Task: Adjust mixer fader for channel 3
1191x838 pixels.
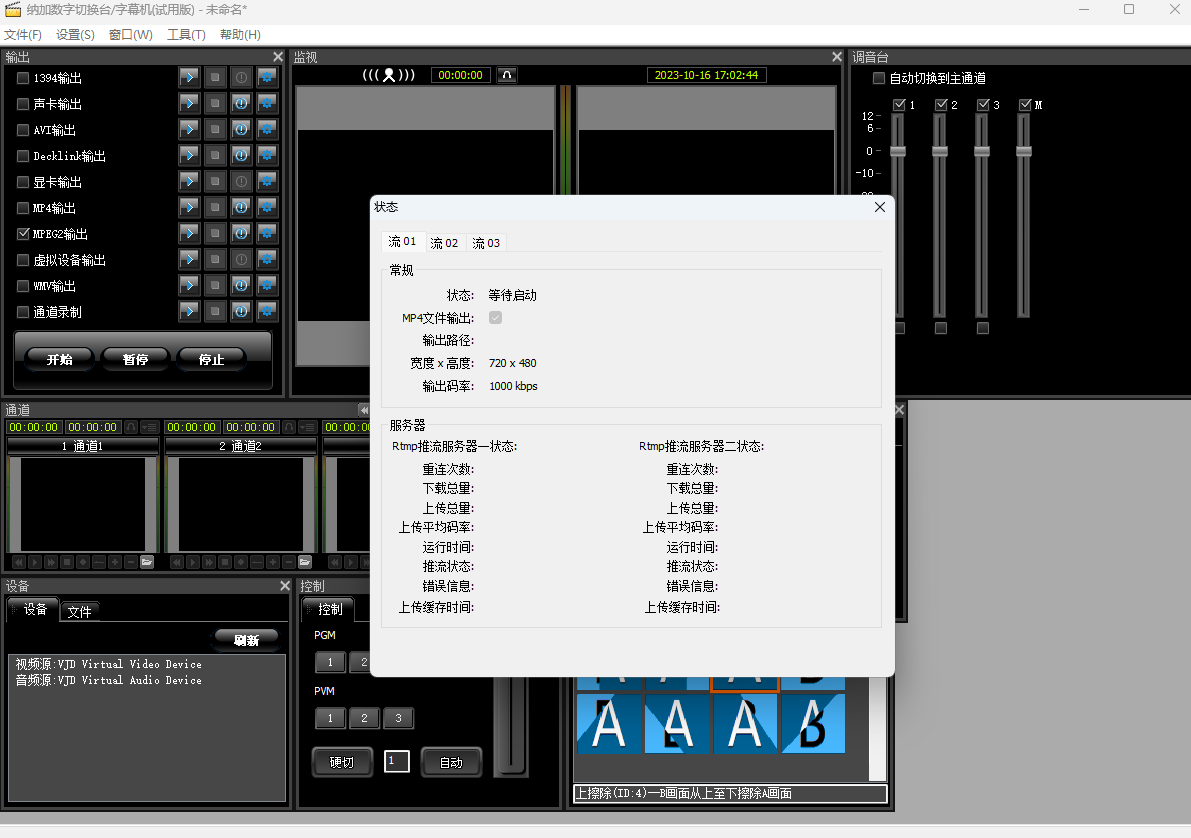Action: pos(982,151)
